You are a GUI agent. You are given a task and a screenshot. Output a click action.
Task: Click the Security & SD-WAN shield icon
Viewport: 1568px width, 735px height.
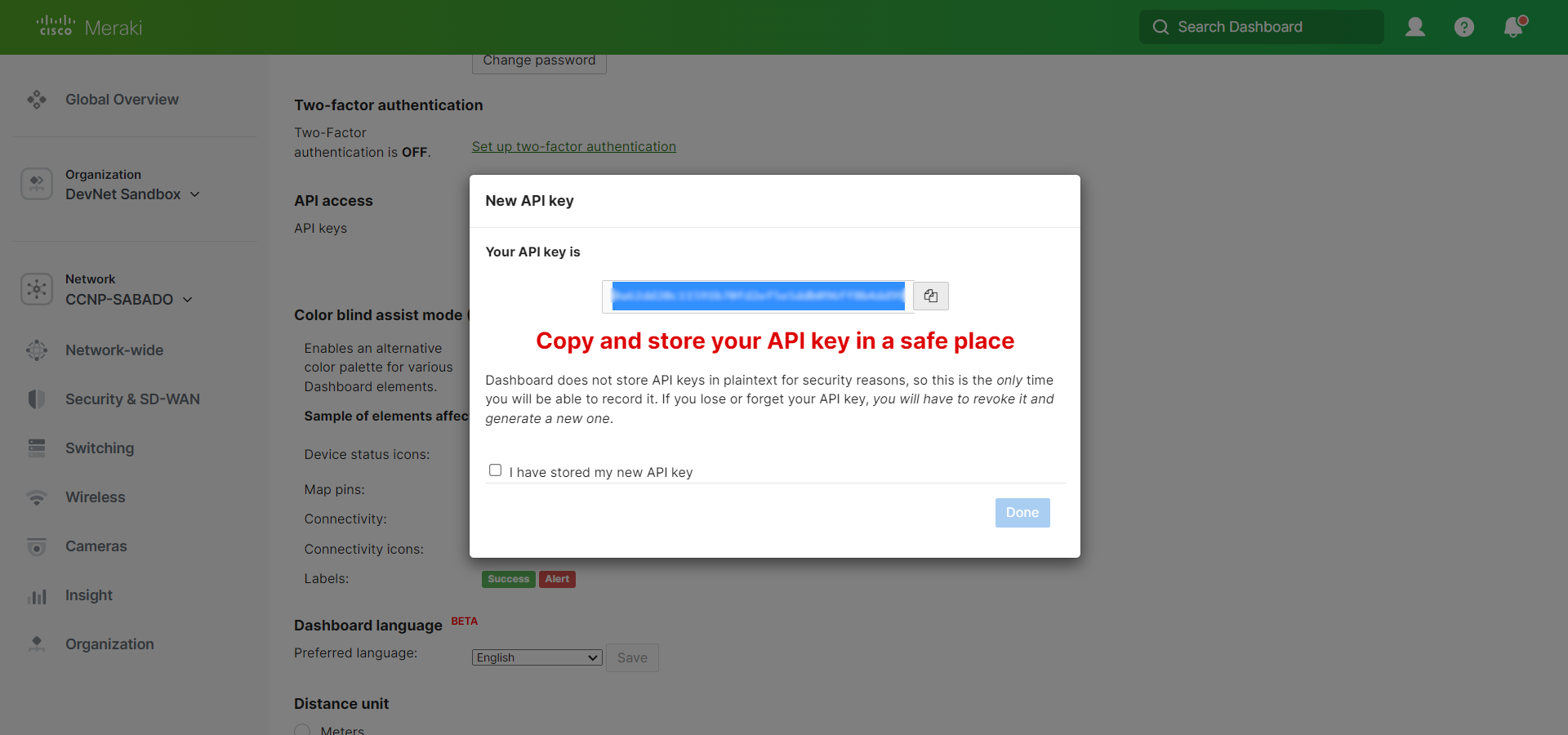pos(37,399)
